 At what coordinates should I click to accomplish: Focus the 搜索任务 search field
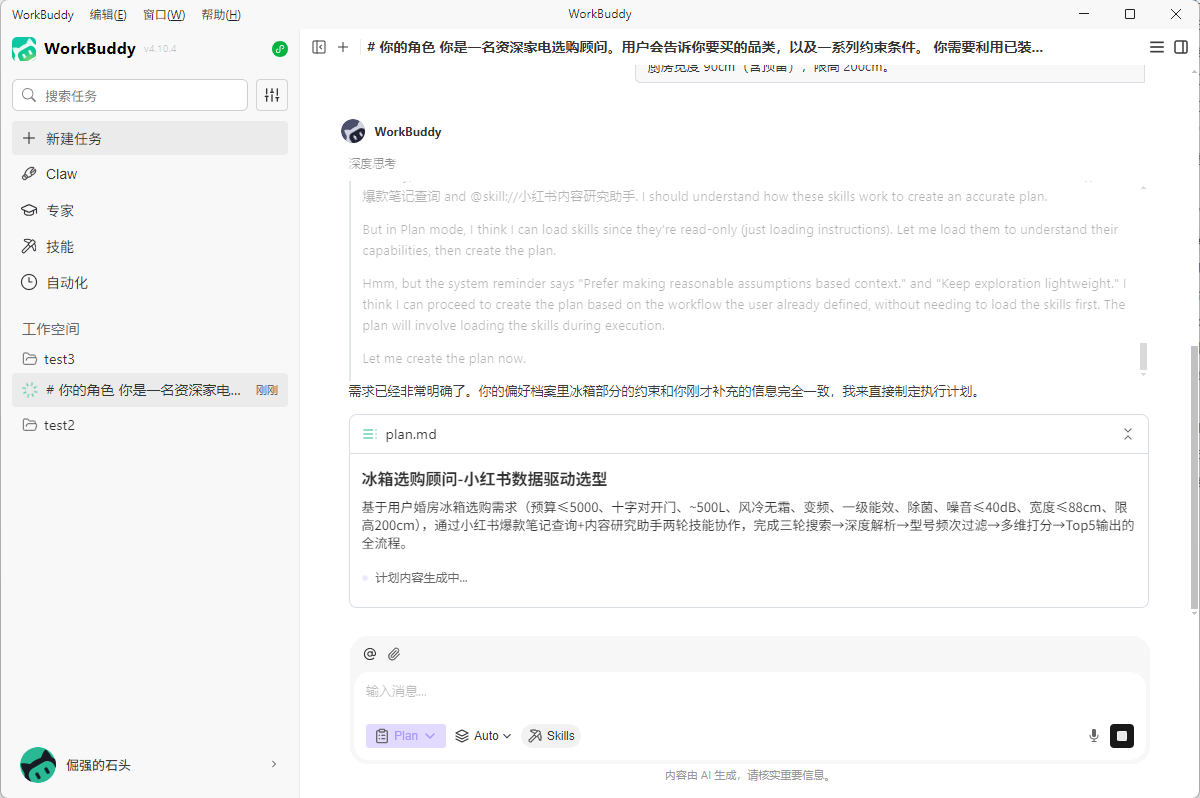(x=130, y=95)
